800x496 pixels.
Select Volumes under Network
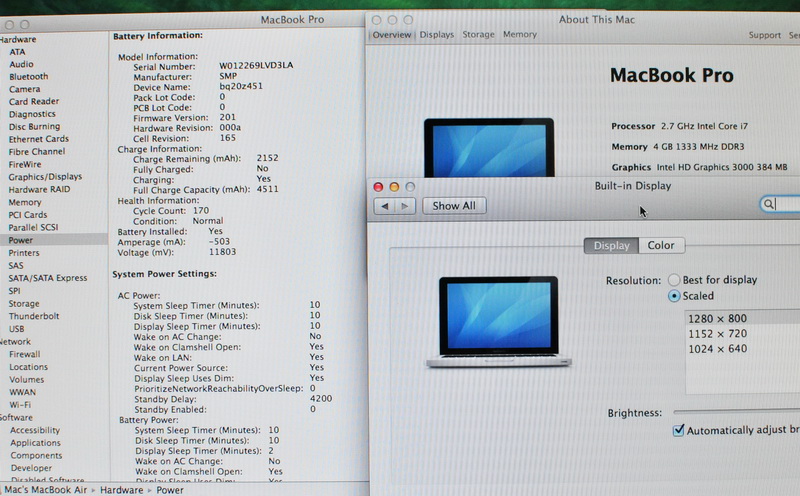point(27,380)
